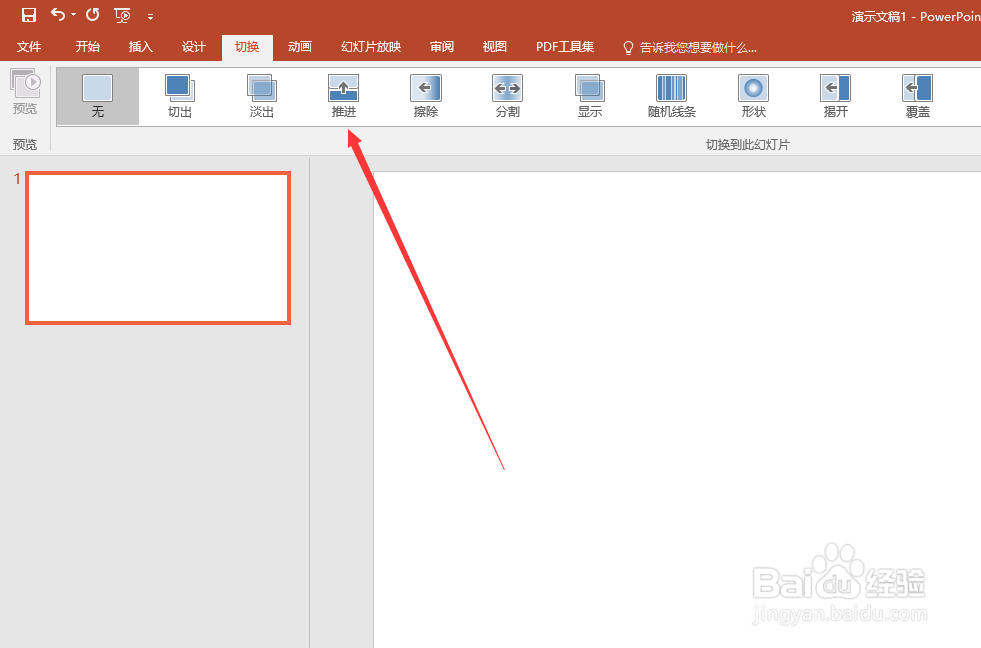Switch to the 开始 (Home) tab
Viewport: 981px width, 648px height.
click(x=88, y=47)
